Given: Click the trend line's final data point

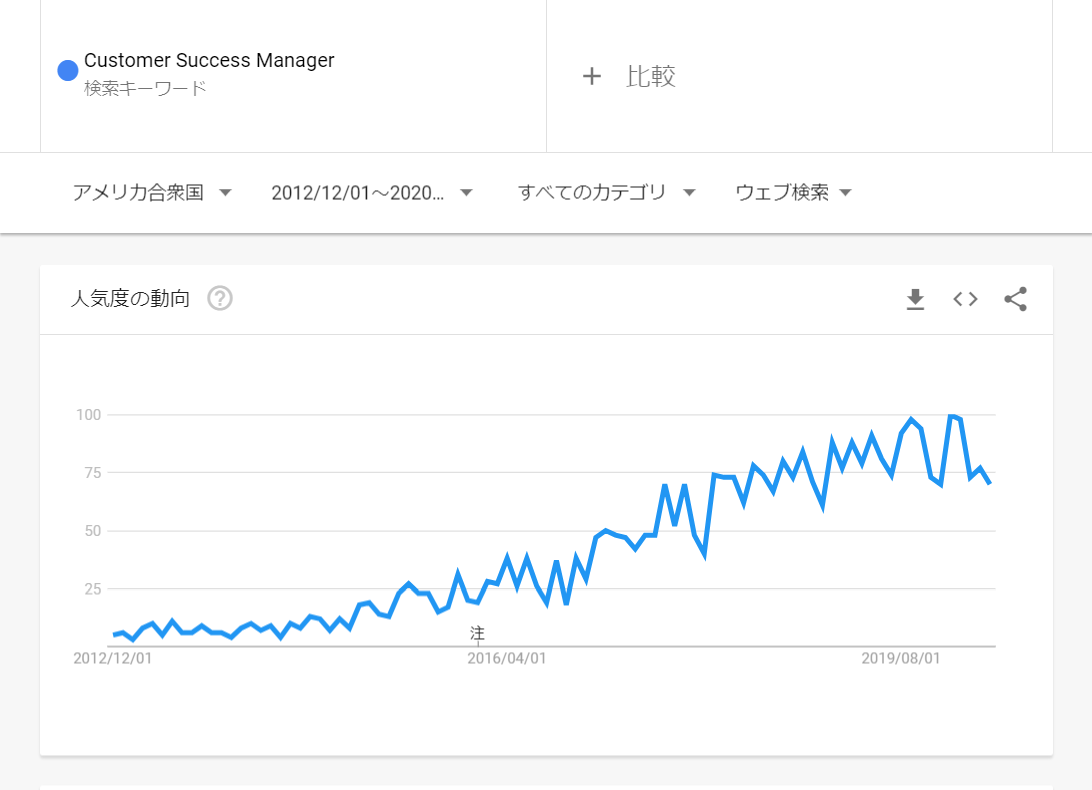Looking at the screenshot, I should pos(989,483).
